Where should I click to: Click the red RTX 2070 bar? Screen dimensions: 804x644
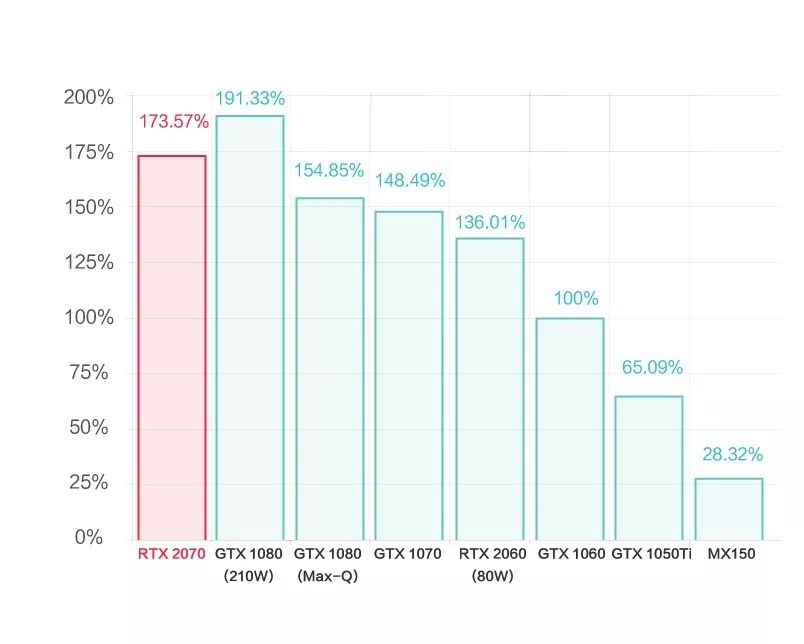pyautogui.click(x=172, y=348)
